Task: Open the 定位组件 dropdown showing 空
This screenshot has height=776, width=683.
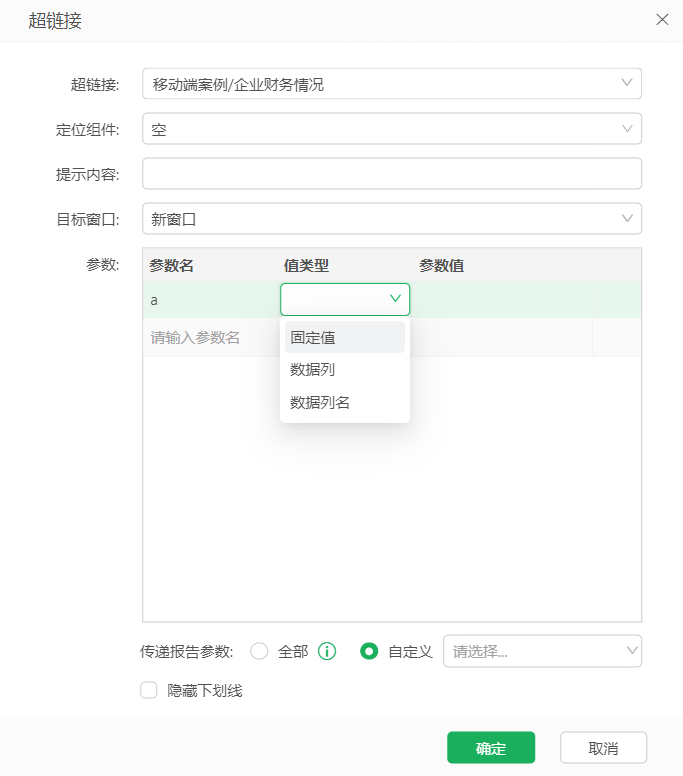Action: [392, 129]
